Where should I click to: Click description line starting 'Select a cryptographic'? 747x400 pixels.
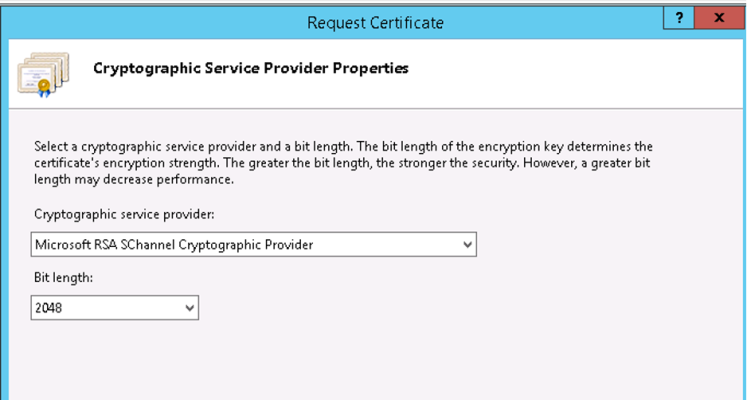343,146
